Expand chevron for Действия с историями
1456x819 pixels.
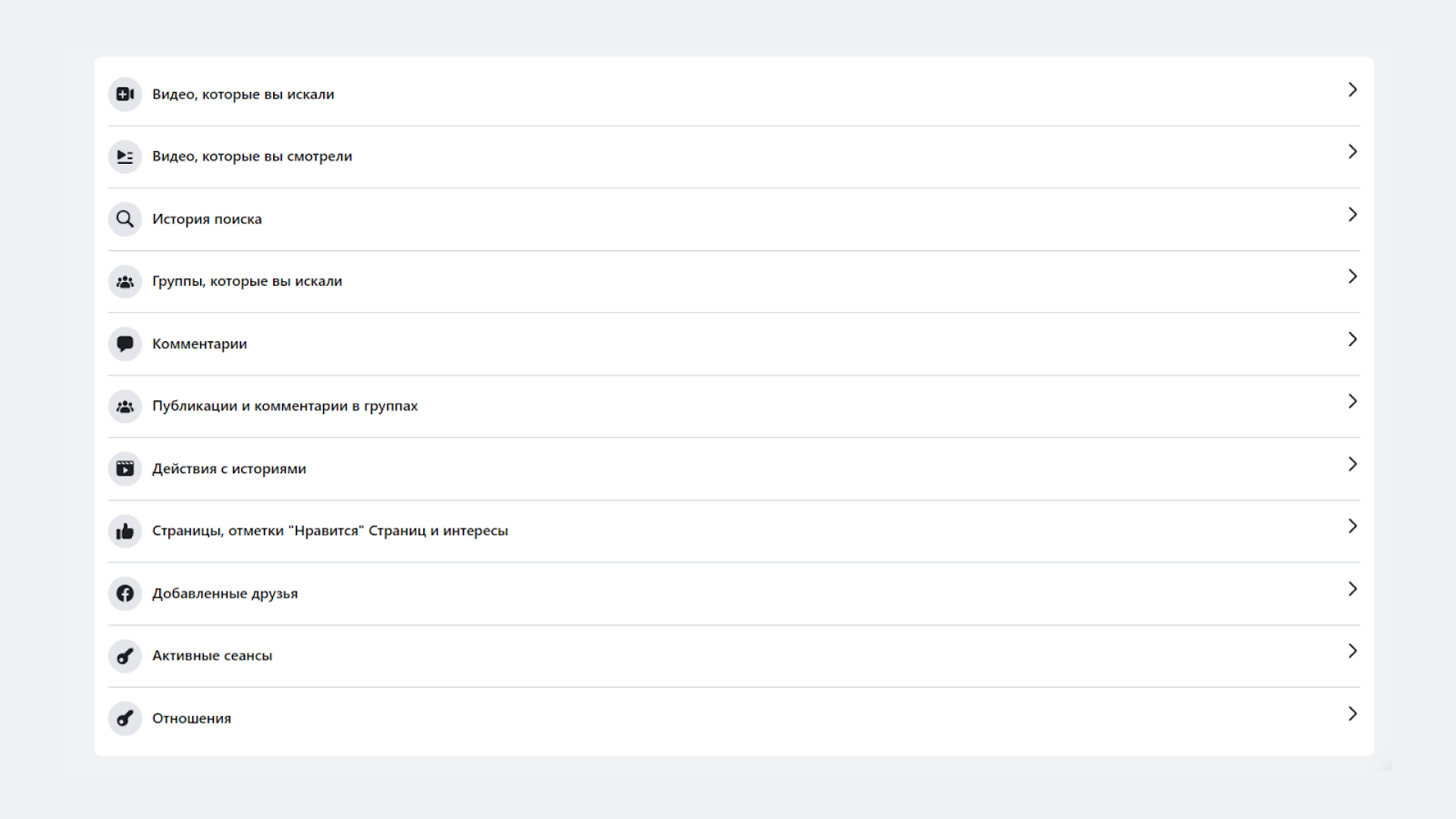(1352, 464)
